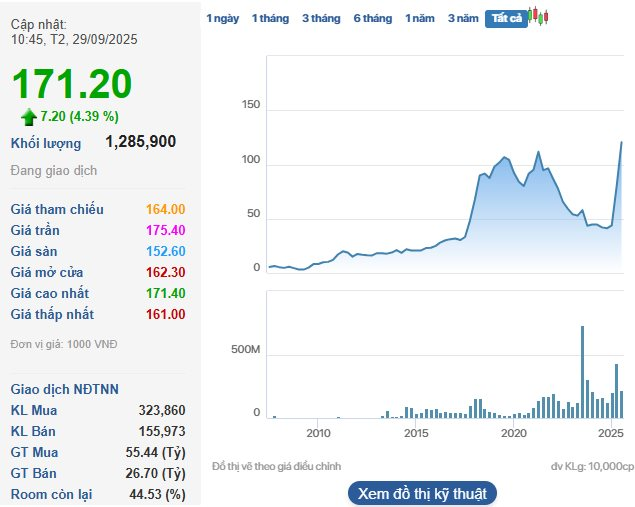Select the 1 tháng chart range
Viewport: 635px width, 507px height.
(269, 19)
